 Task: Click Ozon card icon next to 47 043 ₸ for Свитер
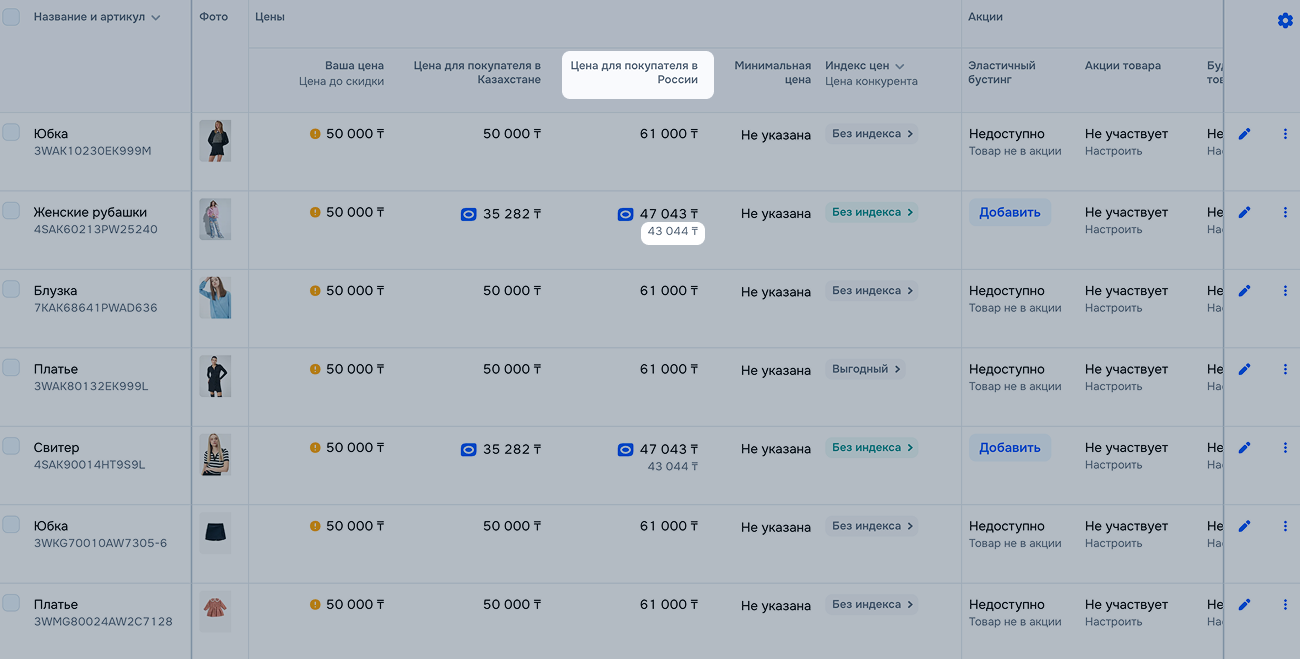click(x=625, y=450)
